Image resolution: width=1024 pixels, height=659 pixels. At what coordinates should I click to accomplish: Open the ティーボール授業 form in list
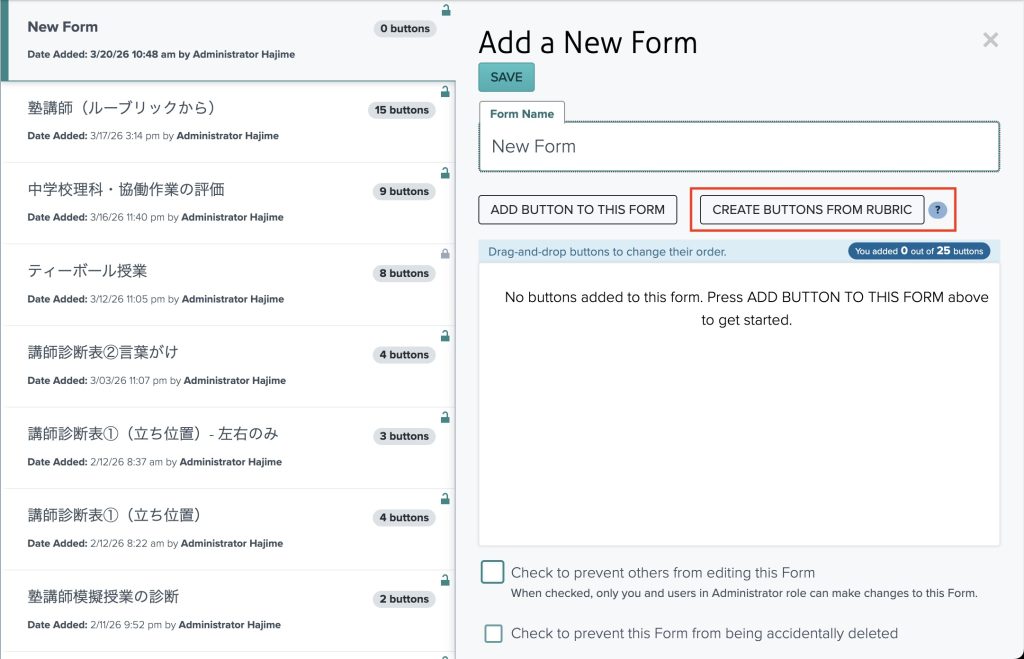click(88, 272)
